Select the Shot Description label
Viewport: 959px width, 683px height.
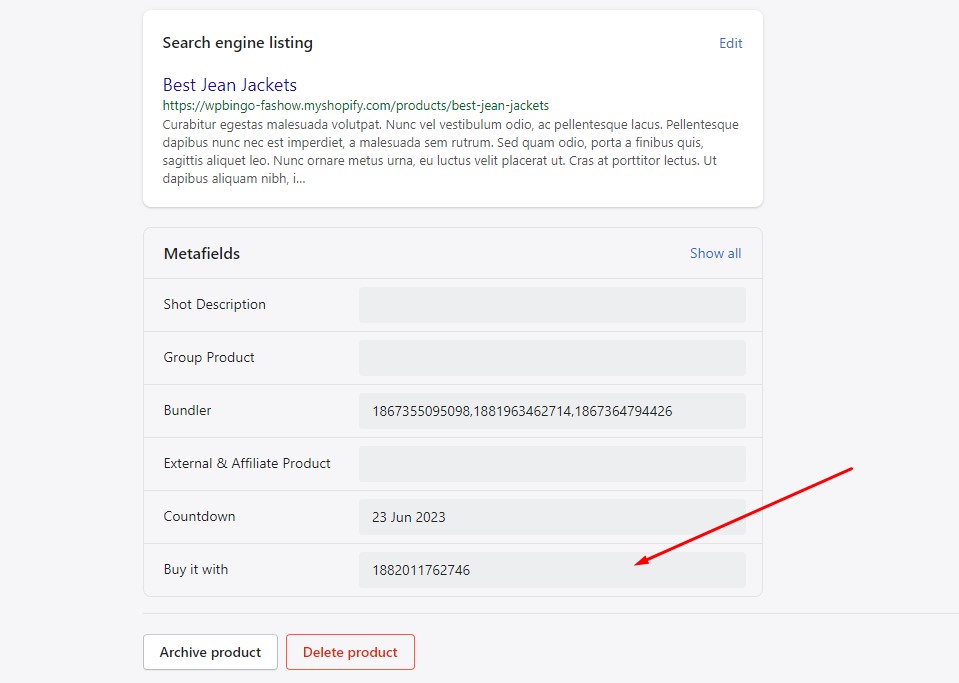(x=214, y=304)
